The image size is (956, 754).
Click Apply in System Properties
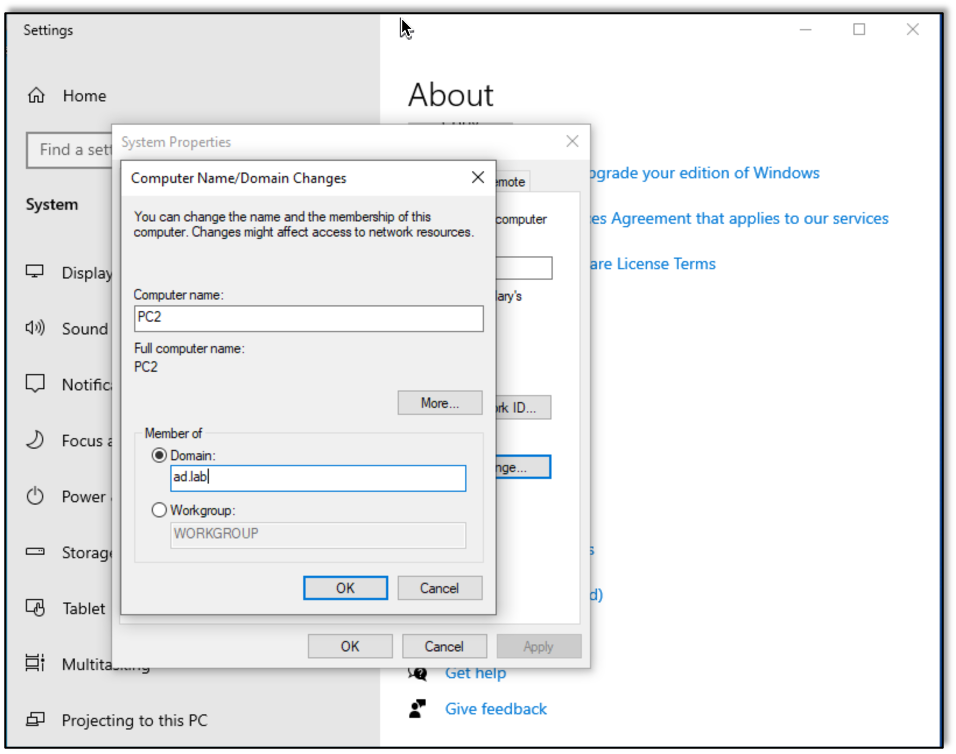coord(538,645)
